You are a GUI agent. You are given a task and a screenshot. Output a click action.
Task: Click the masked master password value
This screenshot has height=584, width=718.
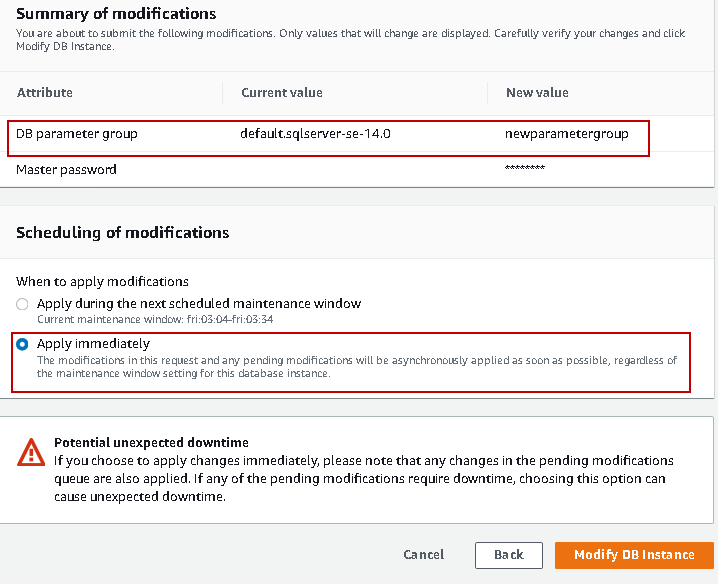(x=525, y=170)
